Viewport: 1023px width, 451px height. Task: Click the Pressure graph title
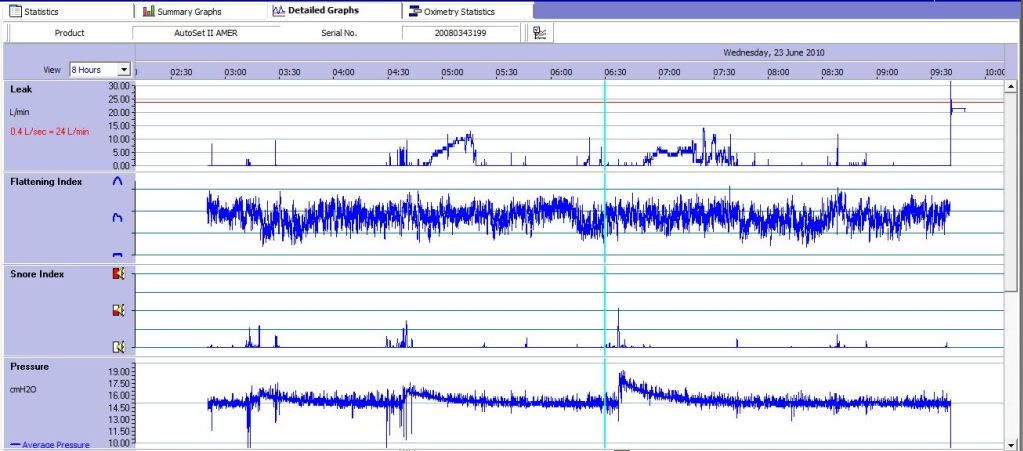pyautogui.click(x=29, y=367)
